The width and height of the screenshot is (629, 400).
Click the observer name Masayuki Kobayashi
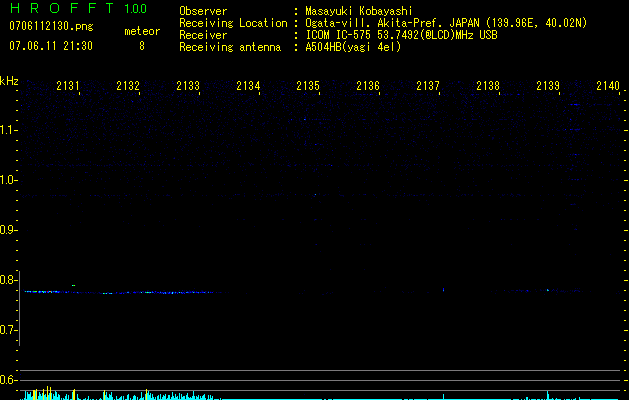tap(359, 11)
